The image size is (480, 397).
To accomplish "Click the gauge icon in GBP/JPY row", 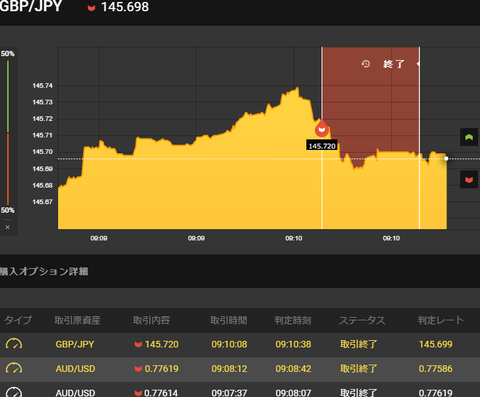I will (x=14, y=344).
